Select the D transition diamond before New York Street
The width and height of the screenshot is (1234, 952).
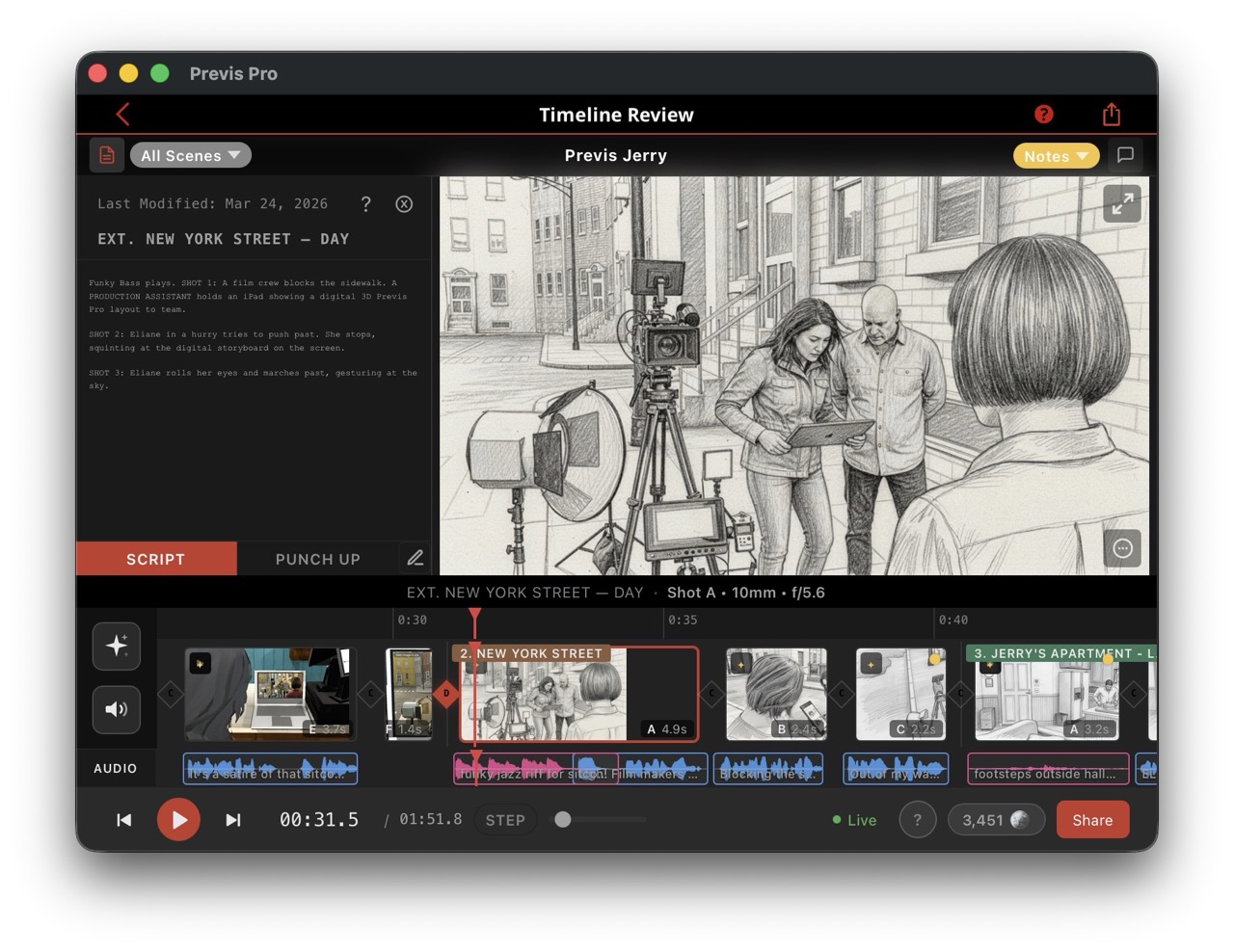pyautogui.click(x=446, y=692)
